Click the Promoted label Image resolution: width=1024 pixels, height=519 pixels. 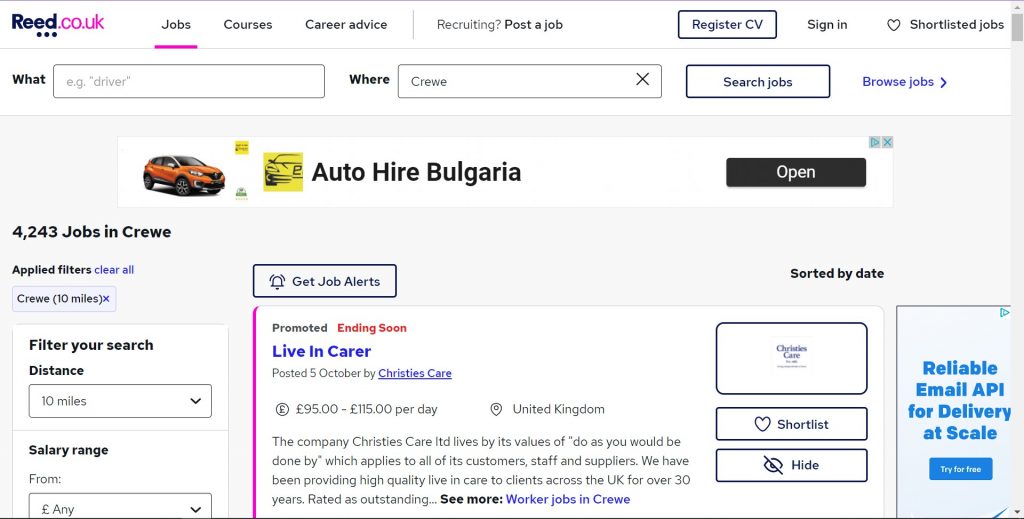(300, 328)
